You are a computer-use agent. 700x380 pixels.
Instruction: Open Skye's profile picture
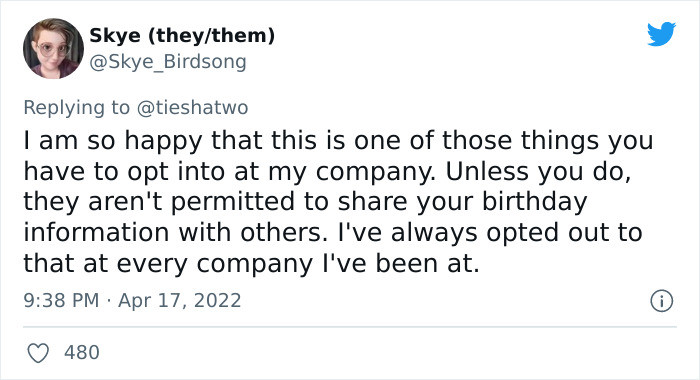tap(53, 48)
